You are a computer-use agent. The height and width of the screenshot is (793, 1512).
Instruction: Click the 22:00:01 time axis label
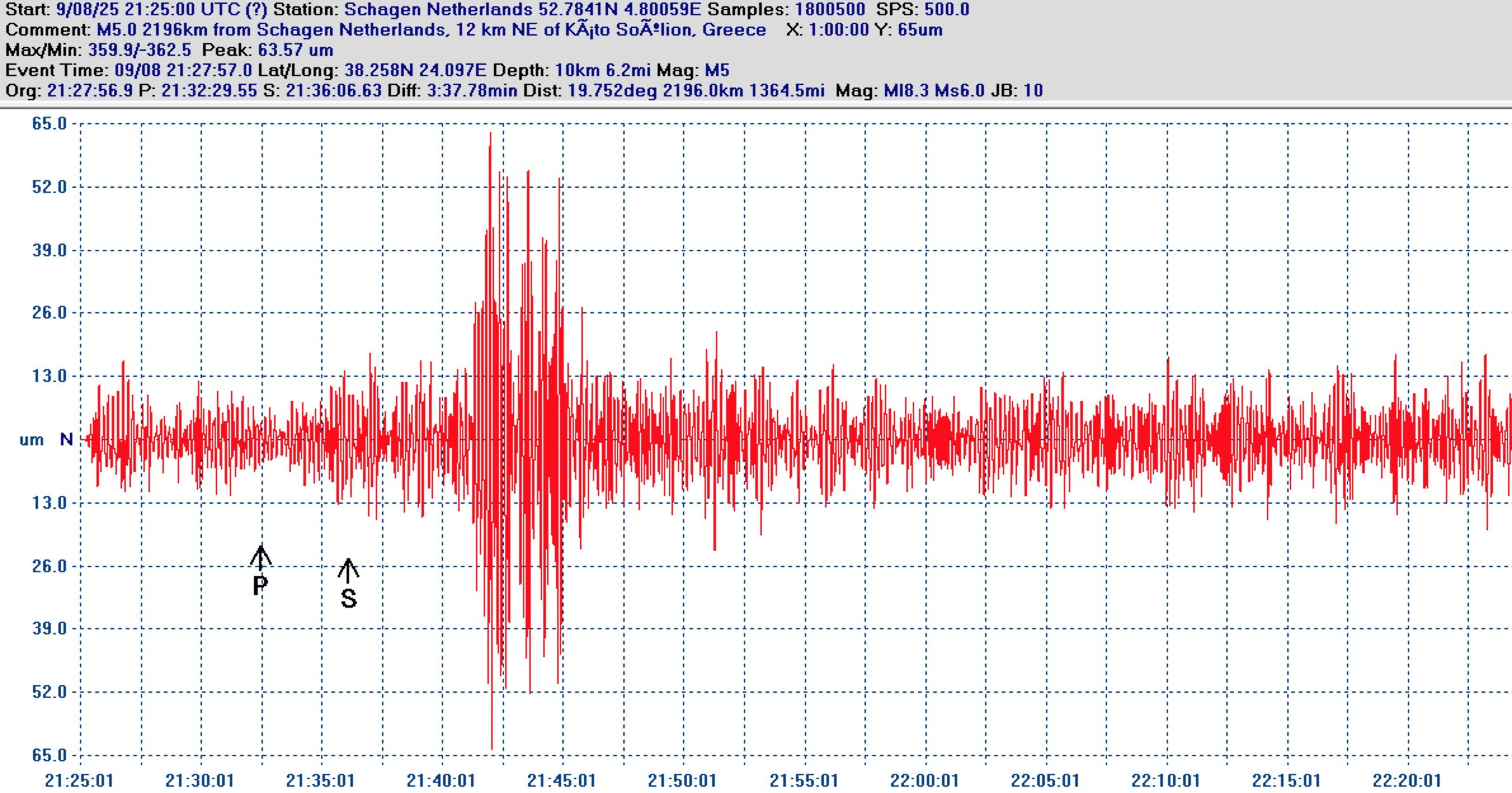[x=924, y=780]
